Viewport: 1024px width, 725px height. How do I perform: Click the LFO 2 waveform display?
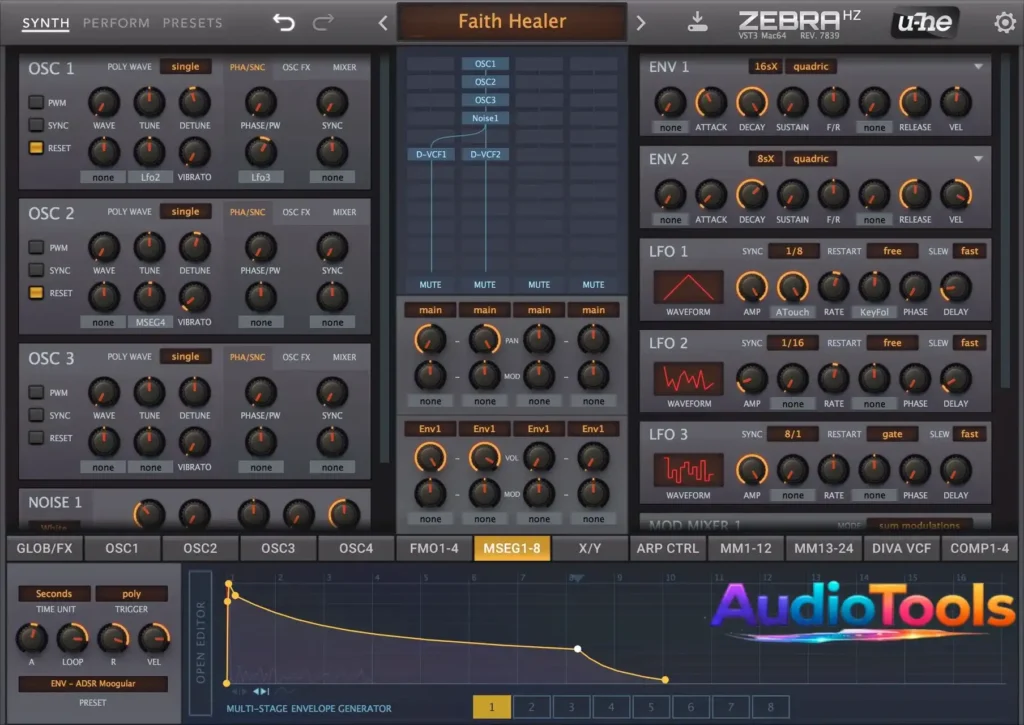[688, 379]
